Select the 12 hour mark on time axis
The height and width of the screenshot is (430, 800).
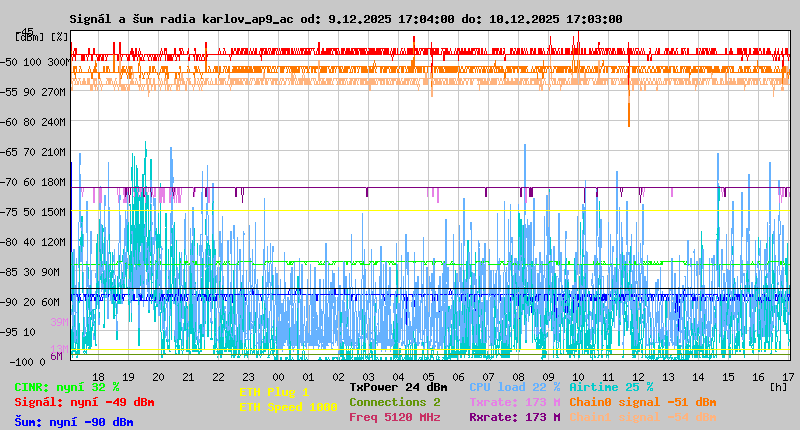click(639, 377)
